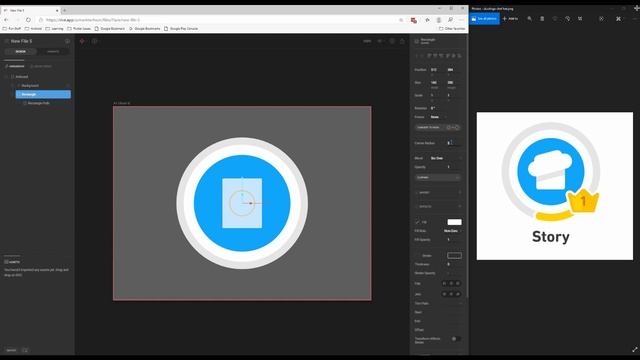Click the favorite heart icon in Photos
Viewport: 640px width, 360px height.
(x=555, y=19)
